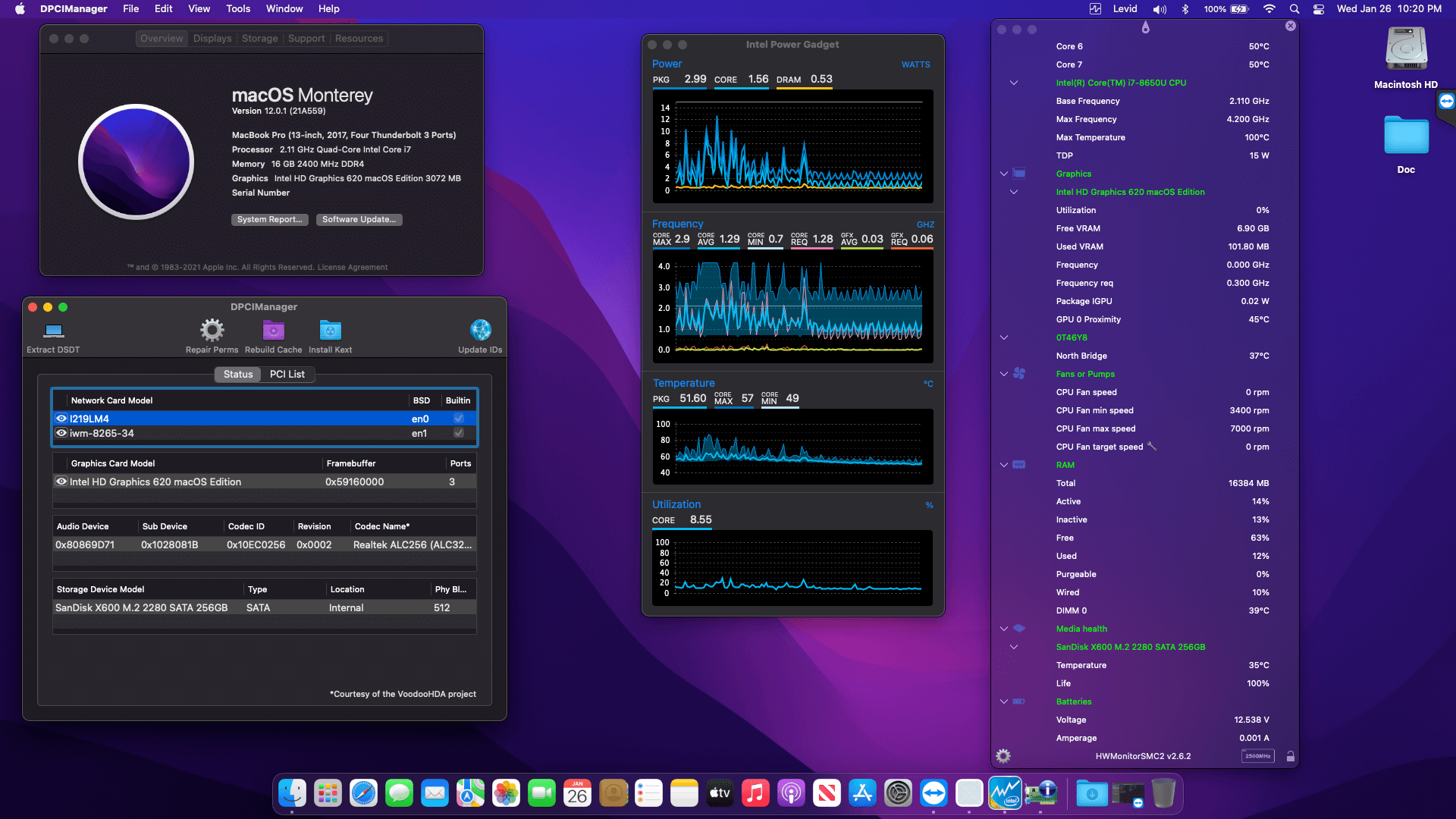Open HWMonitorSMC2 settings gear

1003,756
